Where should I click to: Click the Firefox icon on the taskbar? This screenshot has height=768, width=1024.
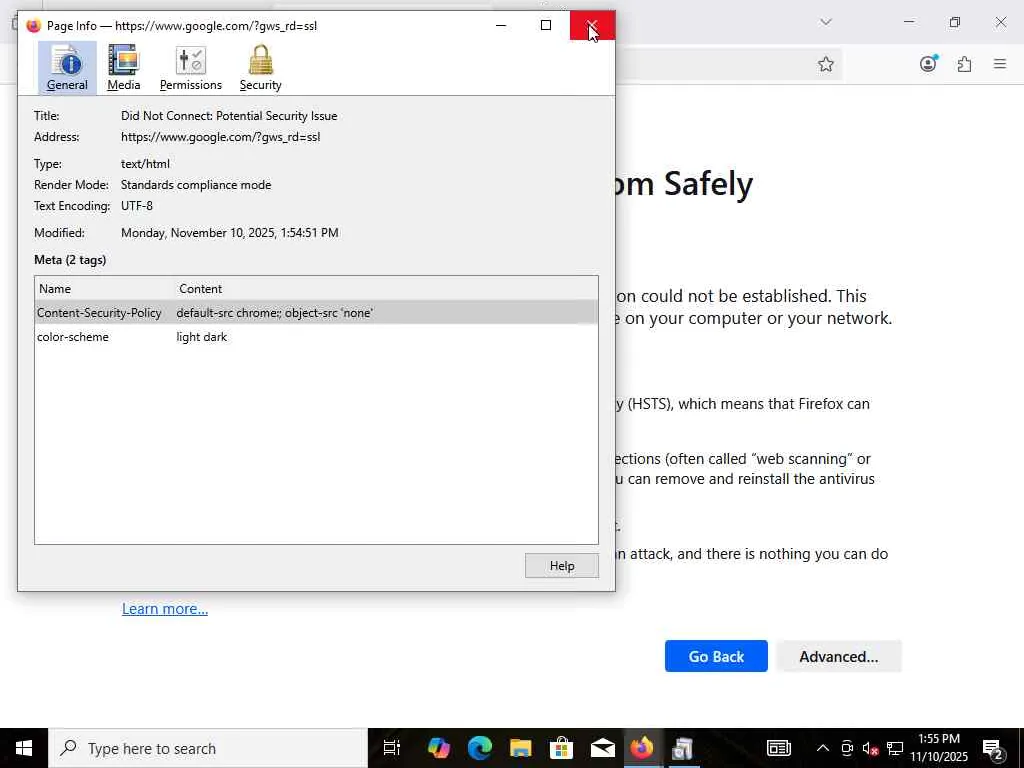coord(642,748)
